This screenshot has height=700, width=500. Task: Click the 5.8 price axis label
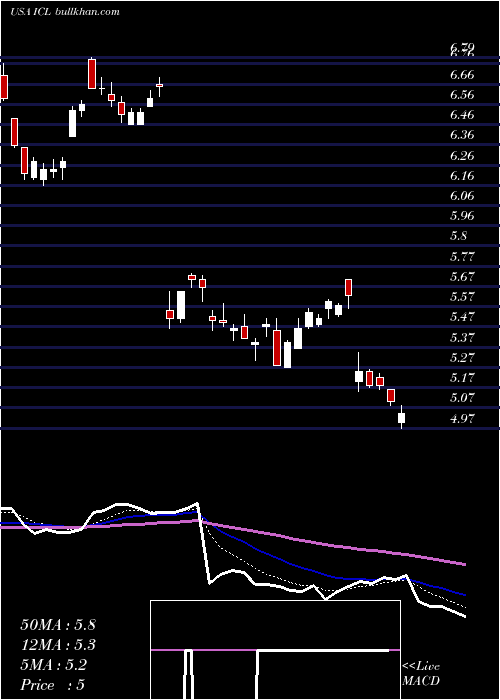(458, 236)
